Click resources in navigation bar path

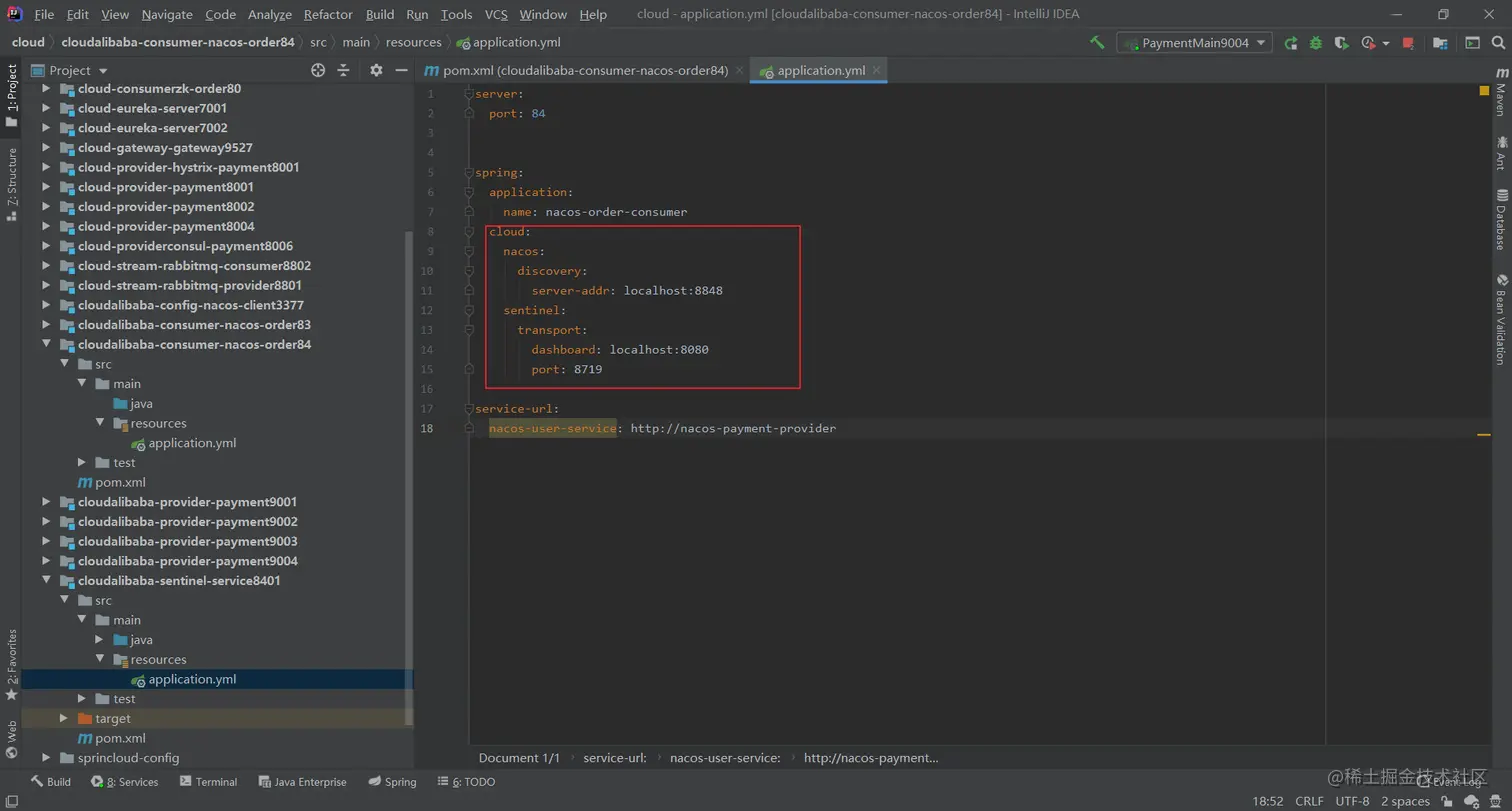point(413,42)
